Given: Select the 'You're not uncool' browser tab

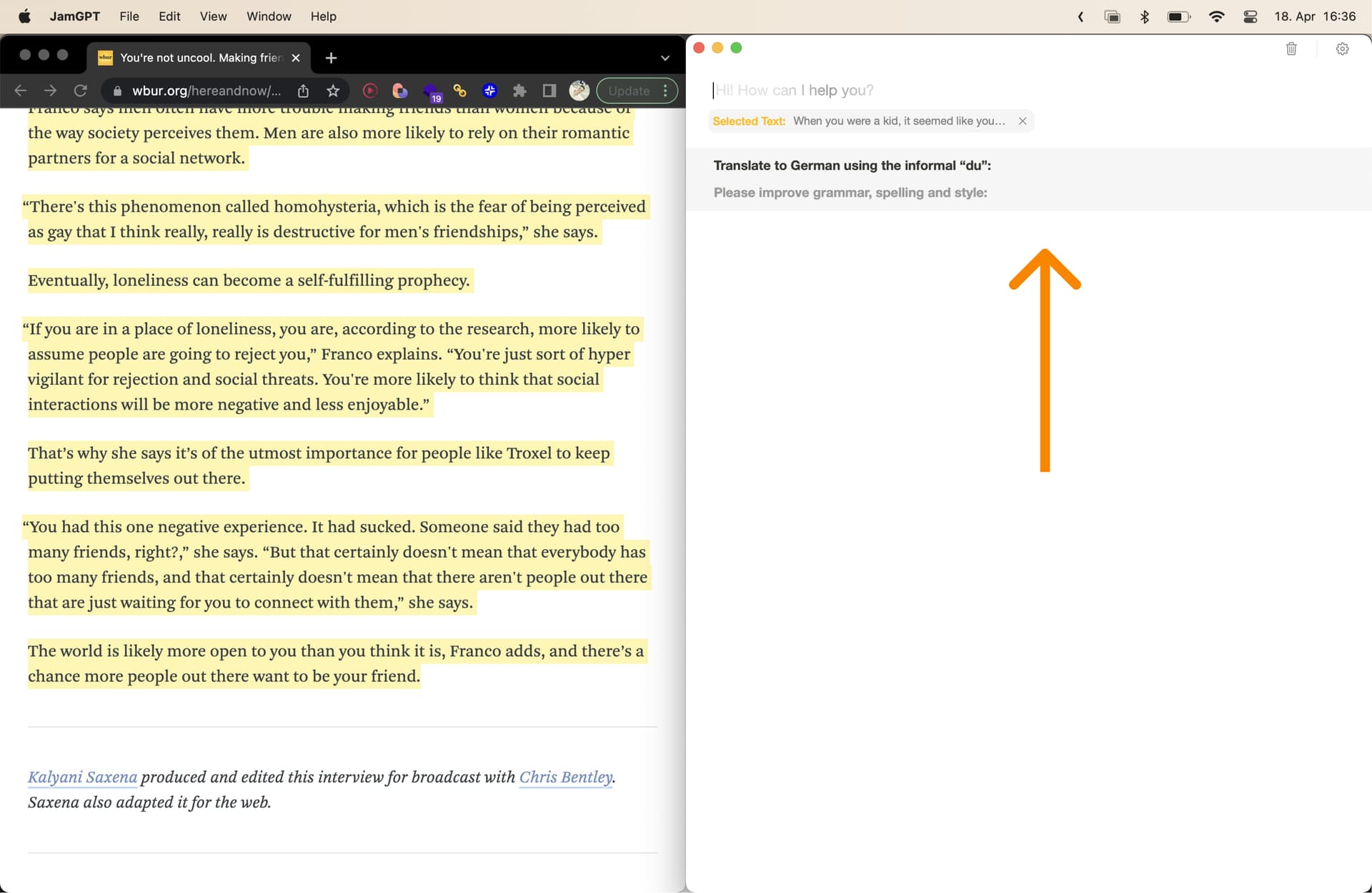Looking at the screenshot, I should [x=198, y=58].
